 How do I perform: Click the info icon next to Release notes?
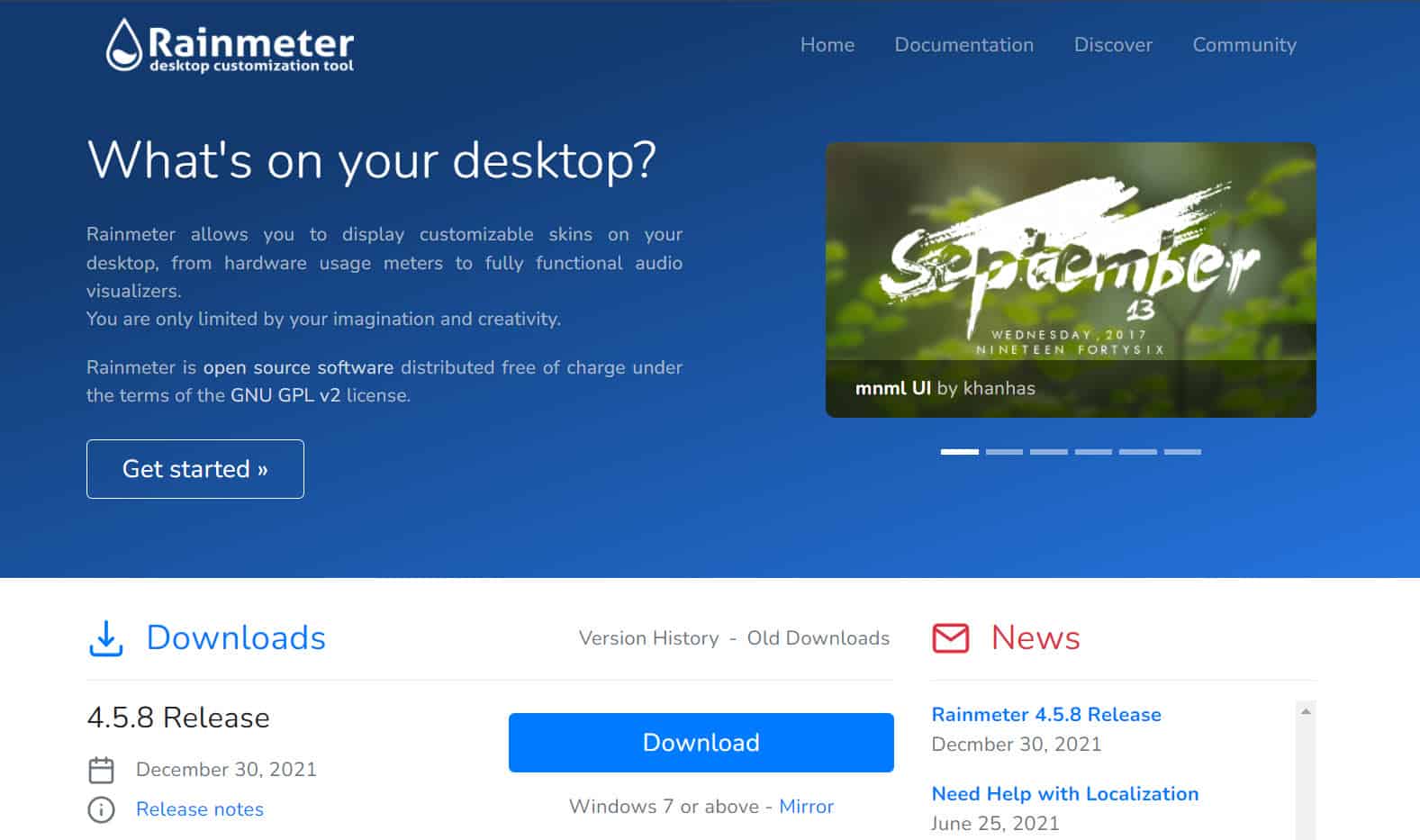(x=102, y=809)
